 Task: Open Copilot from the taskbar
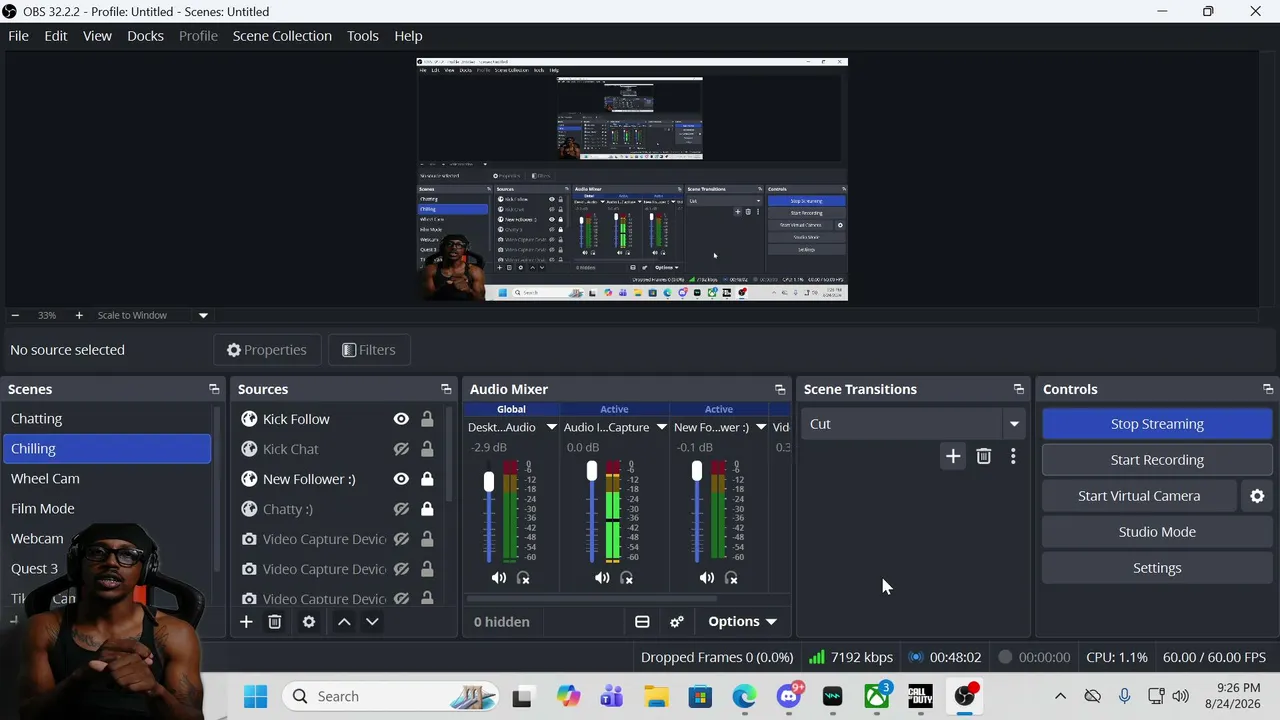[x=568, y=696]
